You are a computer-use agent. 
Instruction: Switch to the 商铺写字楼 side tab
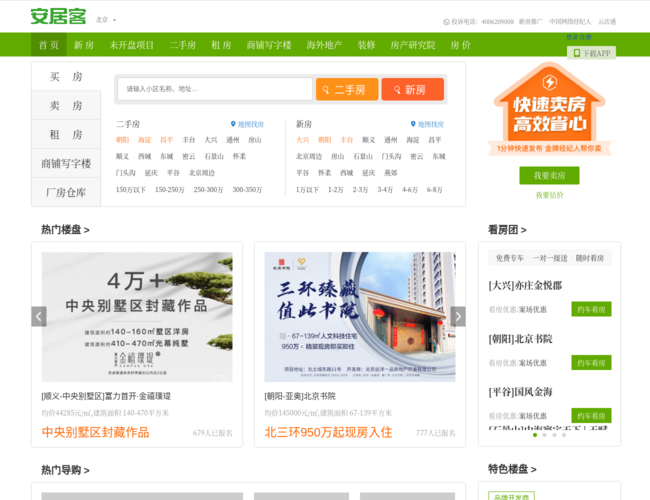pos(66,163)
